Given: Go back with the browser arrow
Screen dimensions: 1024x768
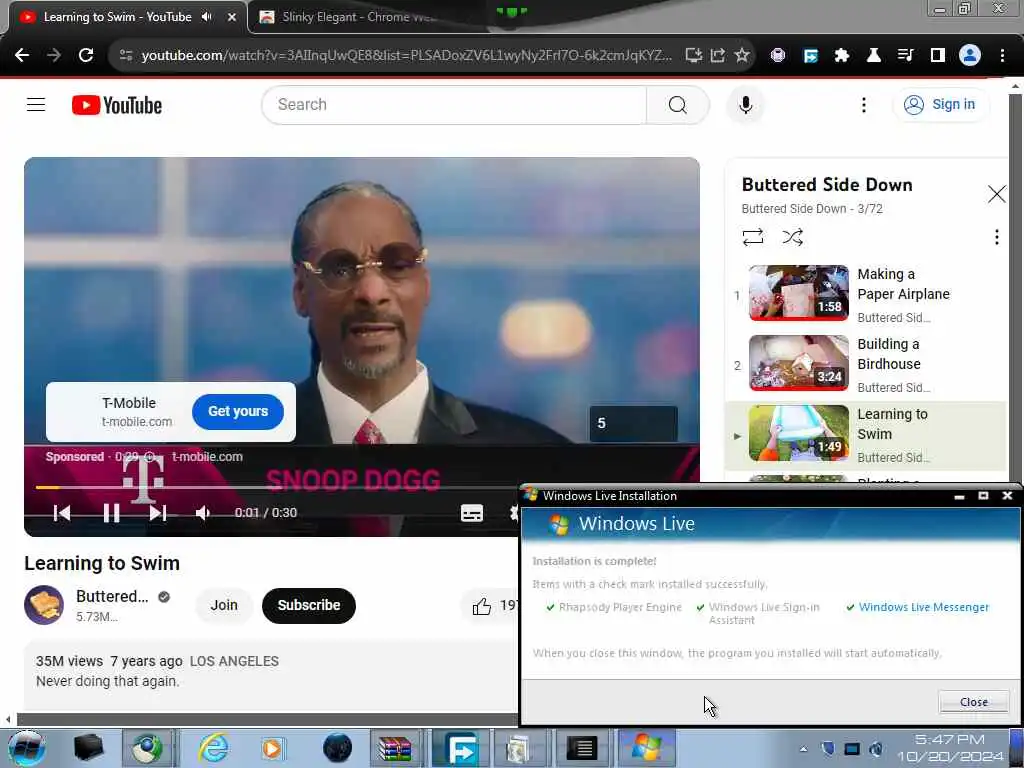Looking at the screenshot, I should point(22,55).
